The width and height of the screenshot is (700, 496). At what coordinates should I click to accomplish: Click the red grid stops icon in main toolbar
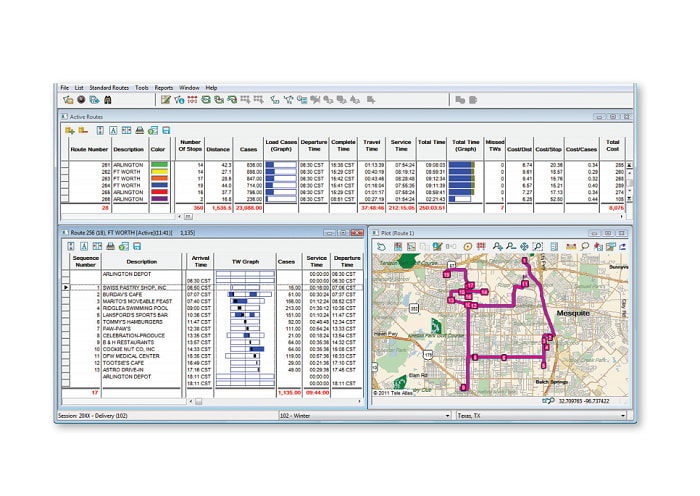click(192, 100)
